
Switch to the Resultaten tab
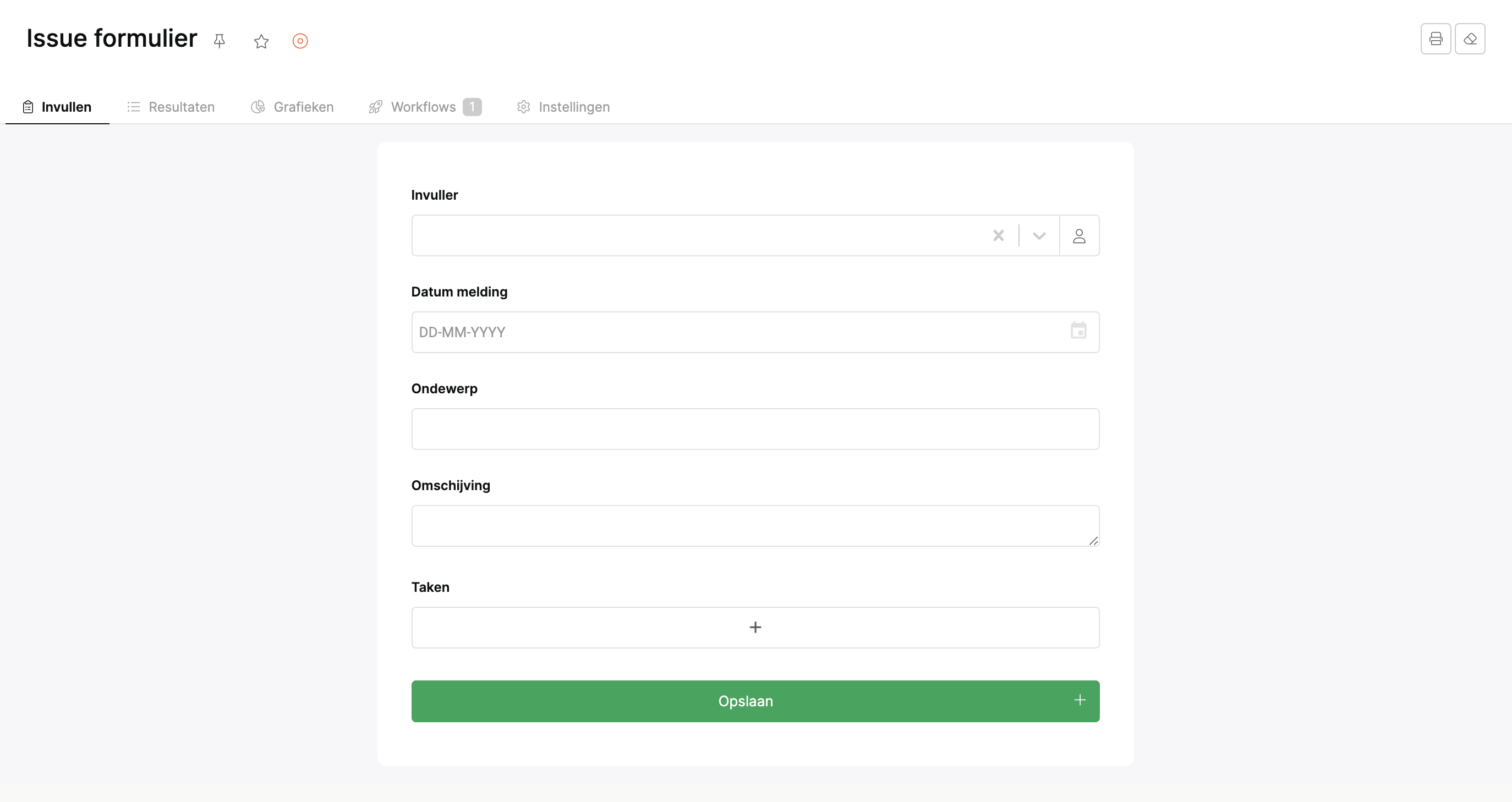click(171, 107)
